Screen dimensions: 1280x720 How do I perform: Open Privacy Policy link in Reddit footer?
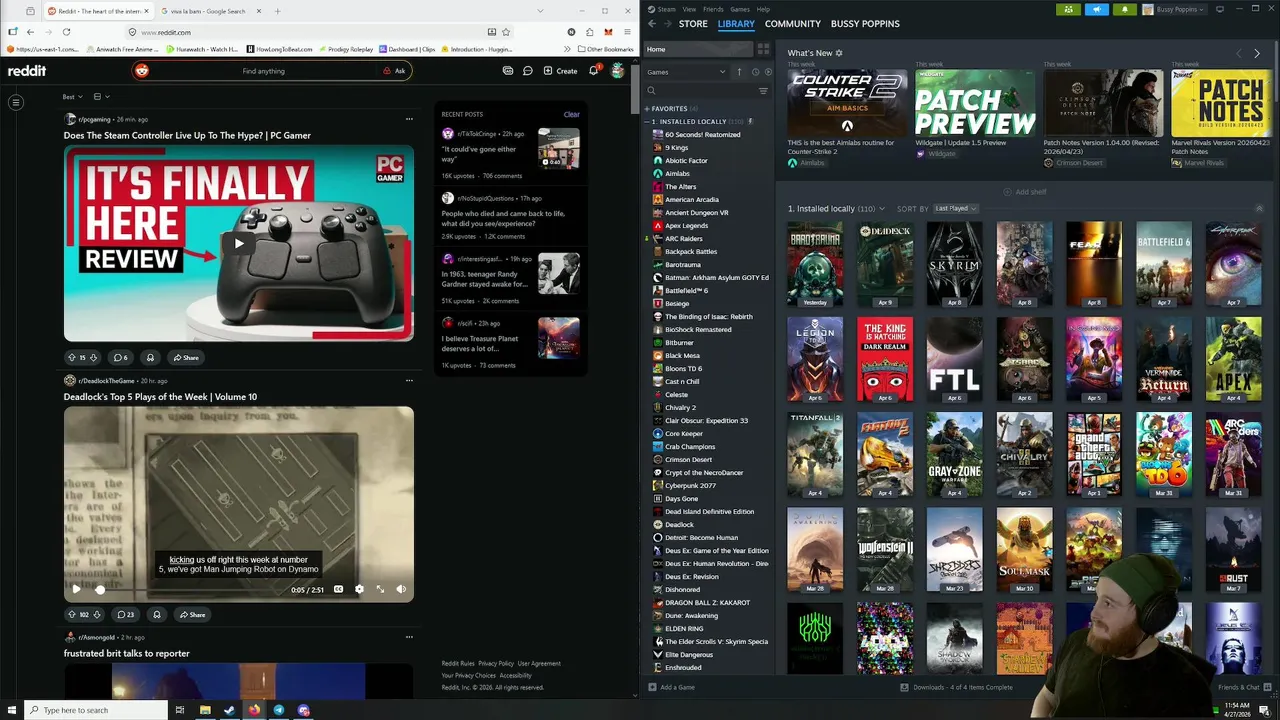point(496,663)
